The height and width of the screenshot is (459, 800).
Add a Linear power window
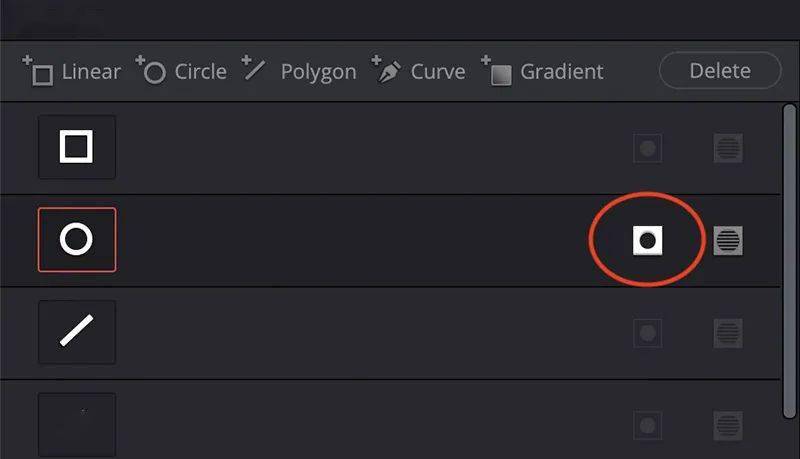[x=72, y=72]
